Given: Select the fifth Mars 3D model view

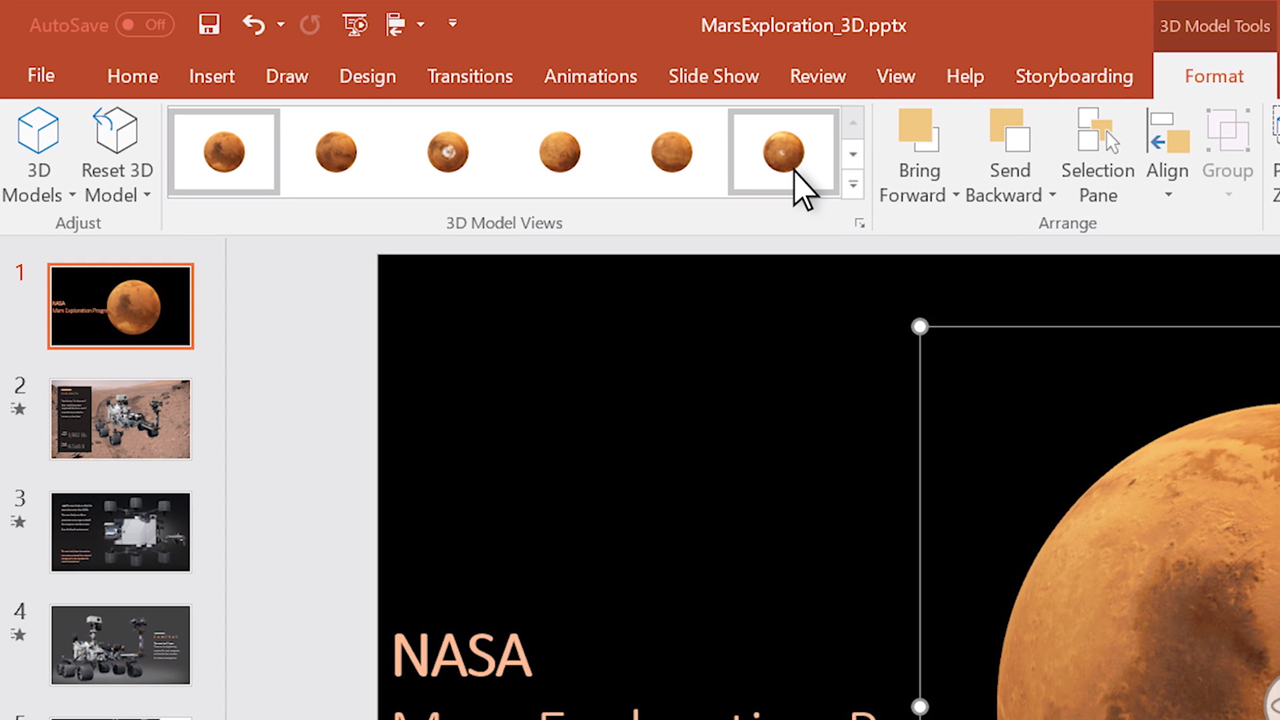Looking at the screenshot, I should 672,152.
